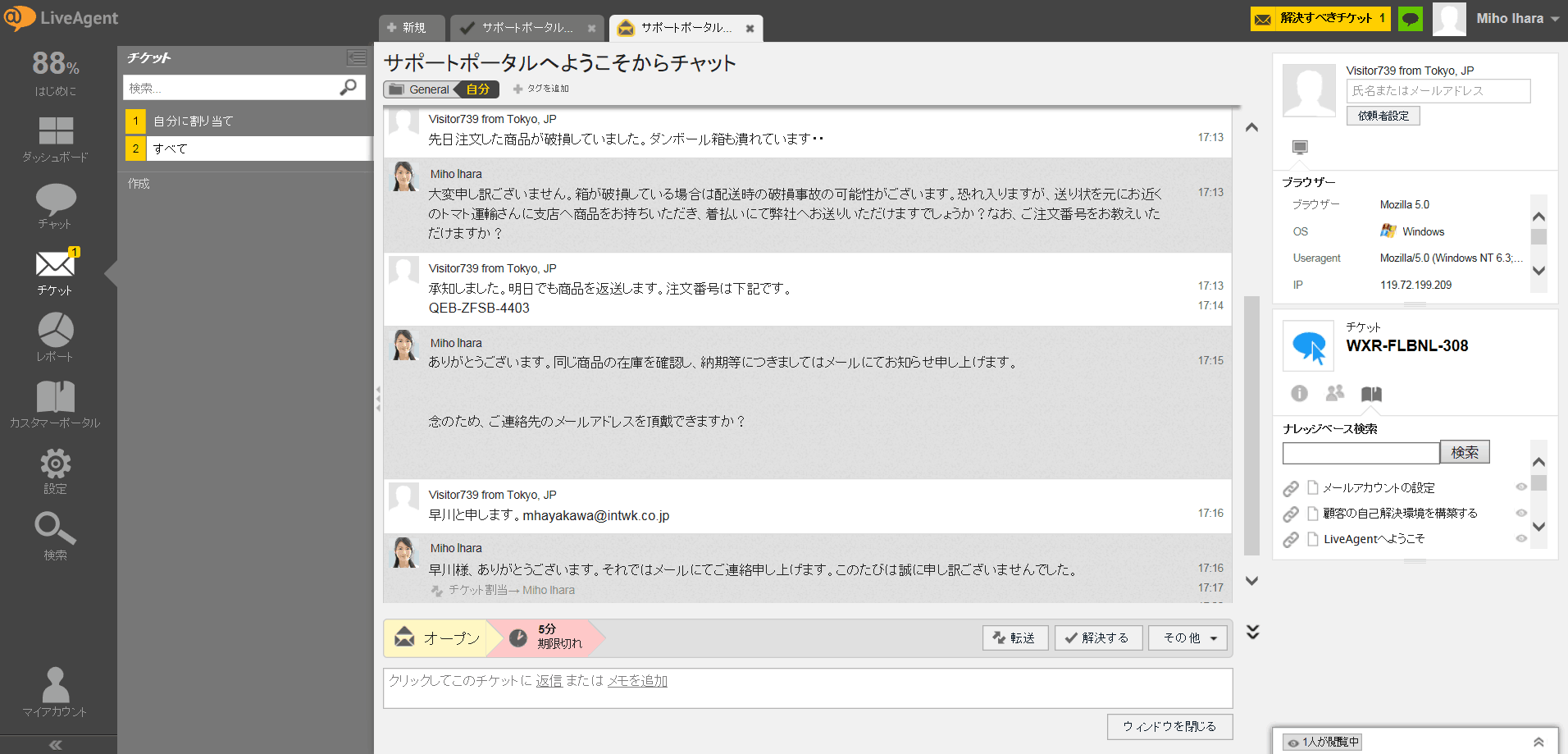Click the magnifier icon in ticket search box
The height and width of the screenshot is (754, 1568).
[x=349, y=87]
